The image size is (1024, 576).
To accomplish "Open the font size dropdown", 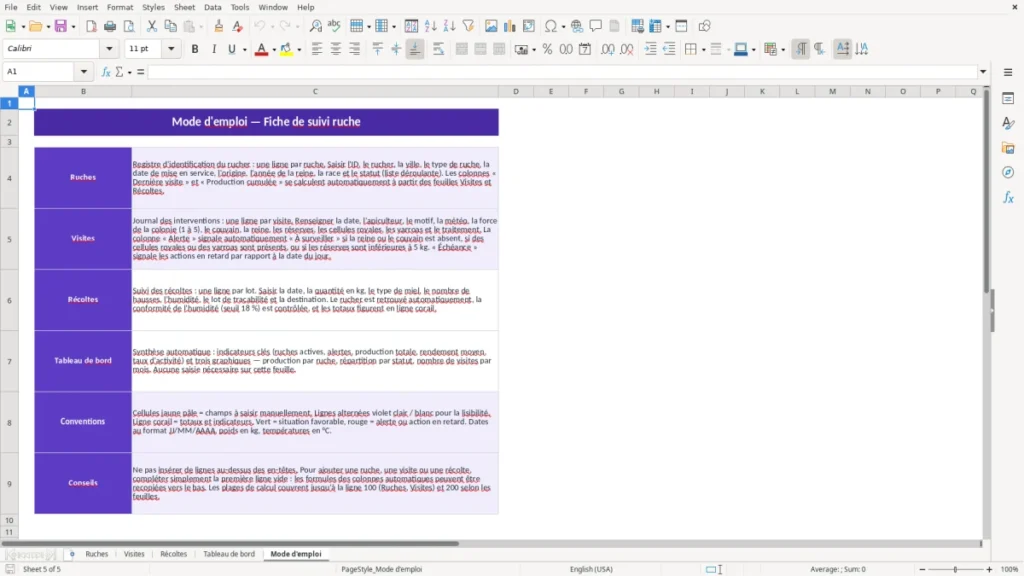I will tap(171, 48).
